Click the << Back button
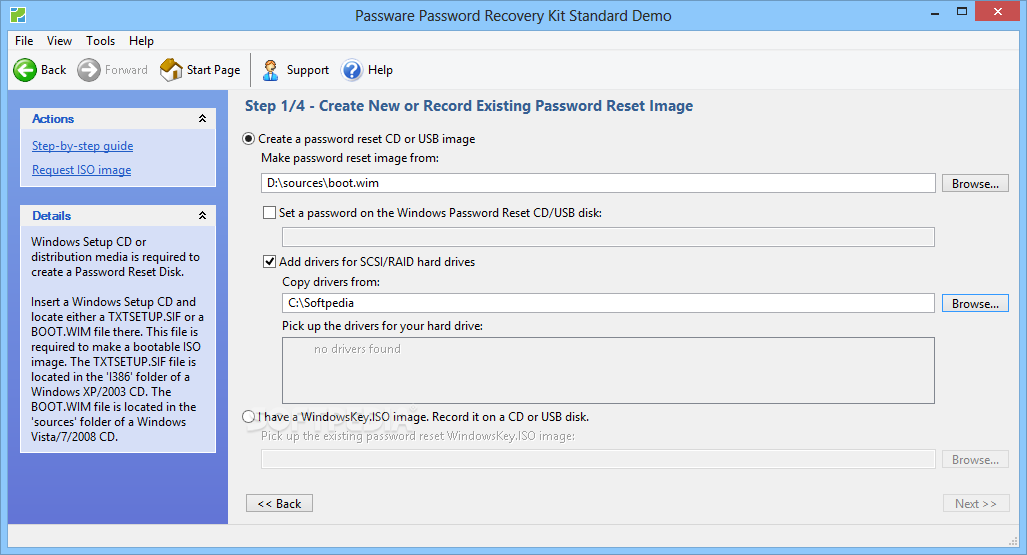The image size is (1027, 555). (279, 503)
